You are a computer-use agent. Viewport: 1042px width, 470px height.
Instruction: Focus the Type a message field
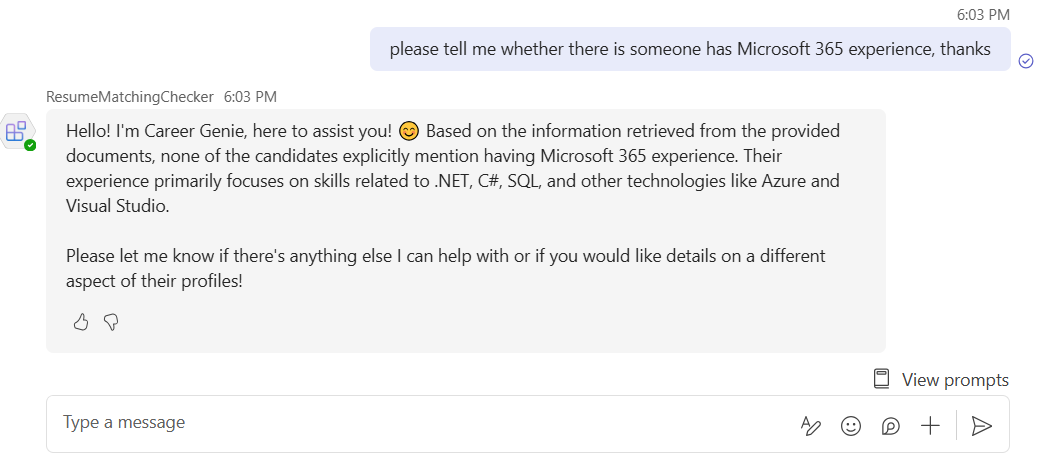(400, 423)
